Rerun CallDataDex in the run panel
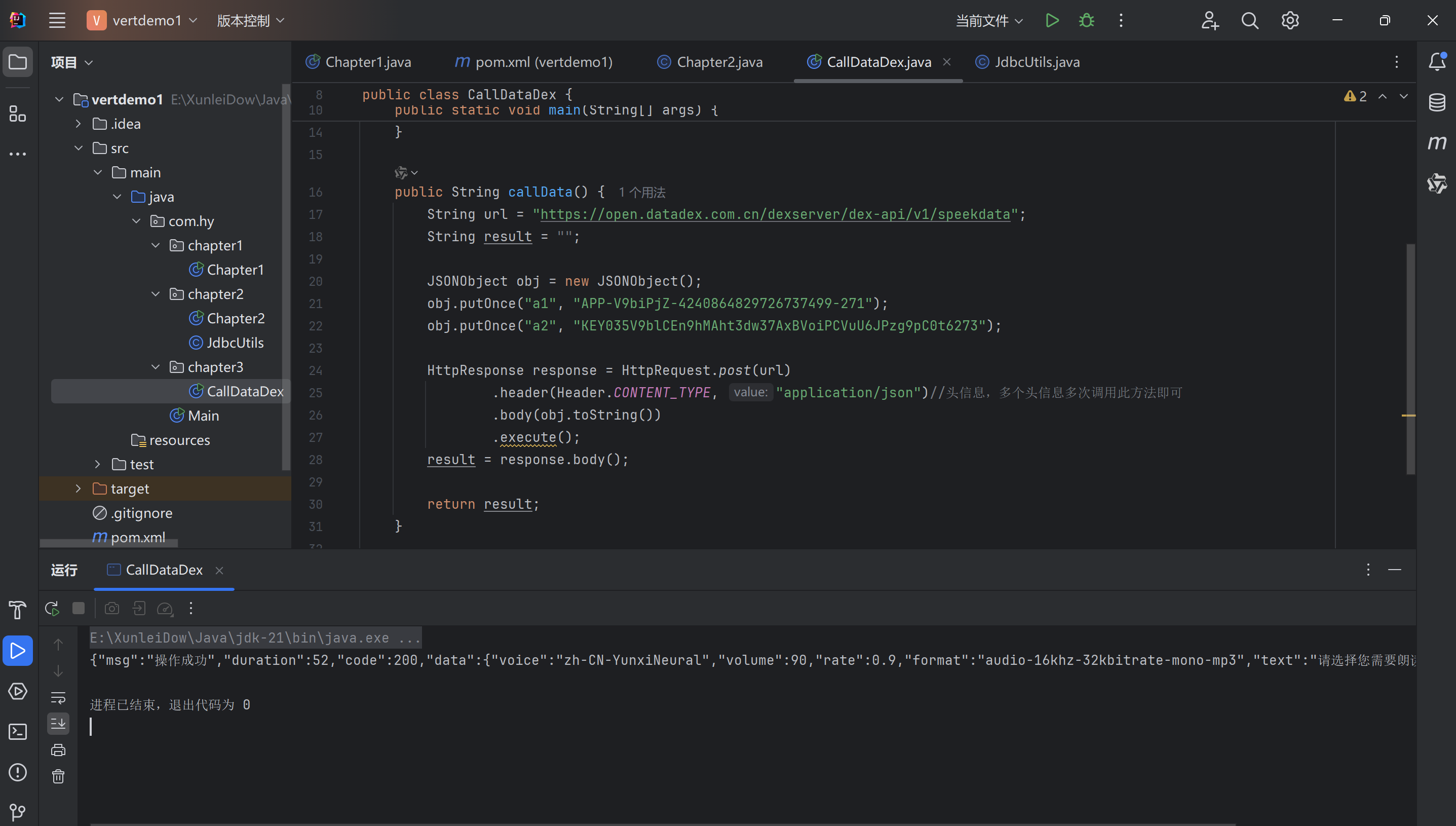This screenshot has height=826, width=1456. 52,609
